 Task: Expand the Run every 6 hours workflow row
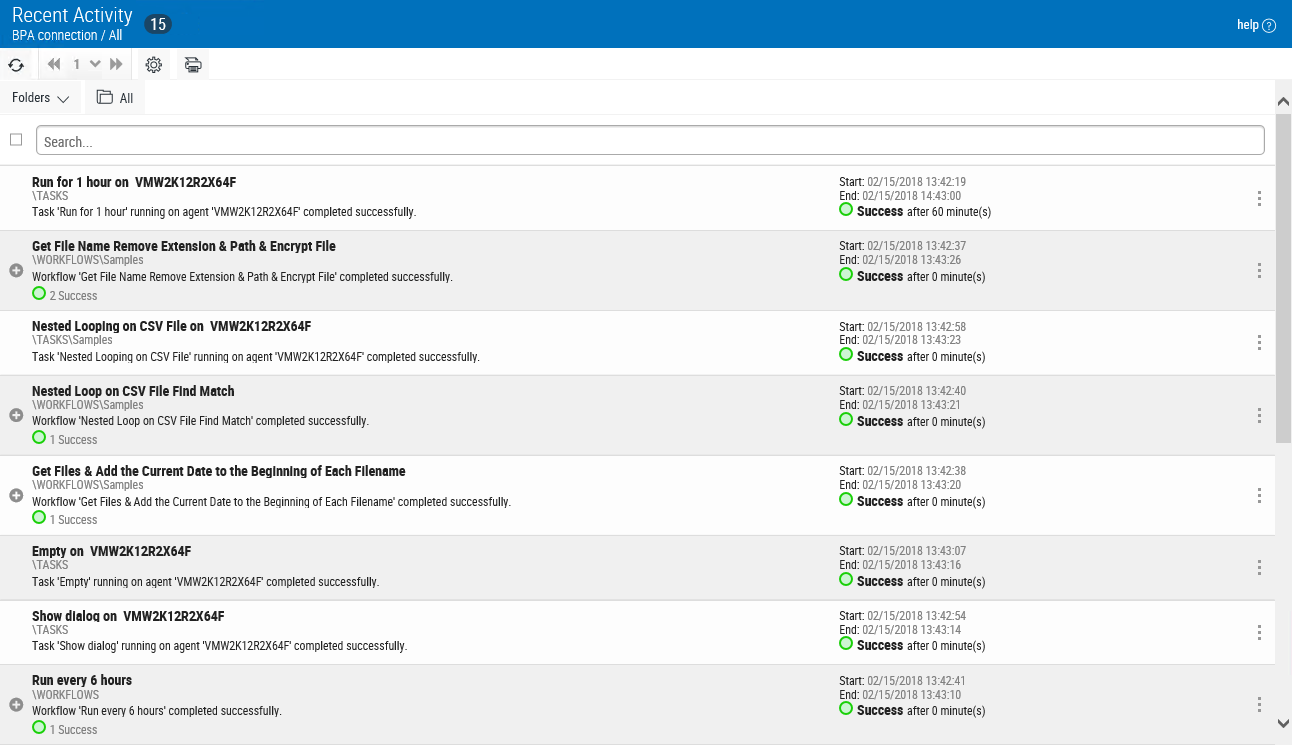[x=16, y=704]
